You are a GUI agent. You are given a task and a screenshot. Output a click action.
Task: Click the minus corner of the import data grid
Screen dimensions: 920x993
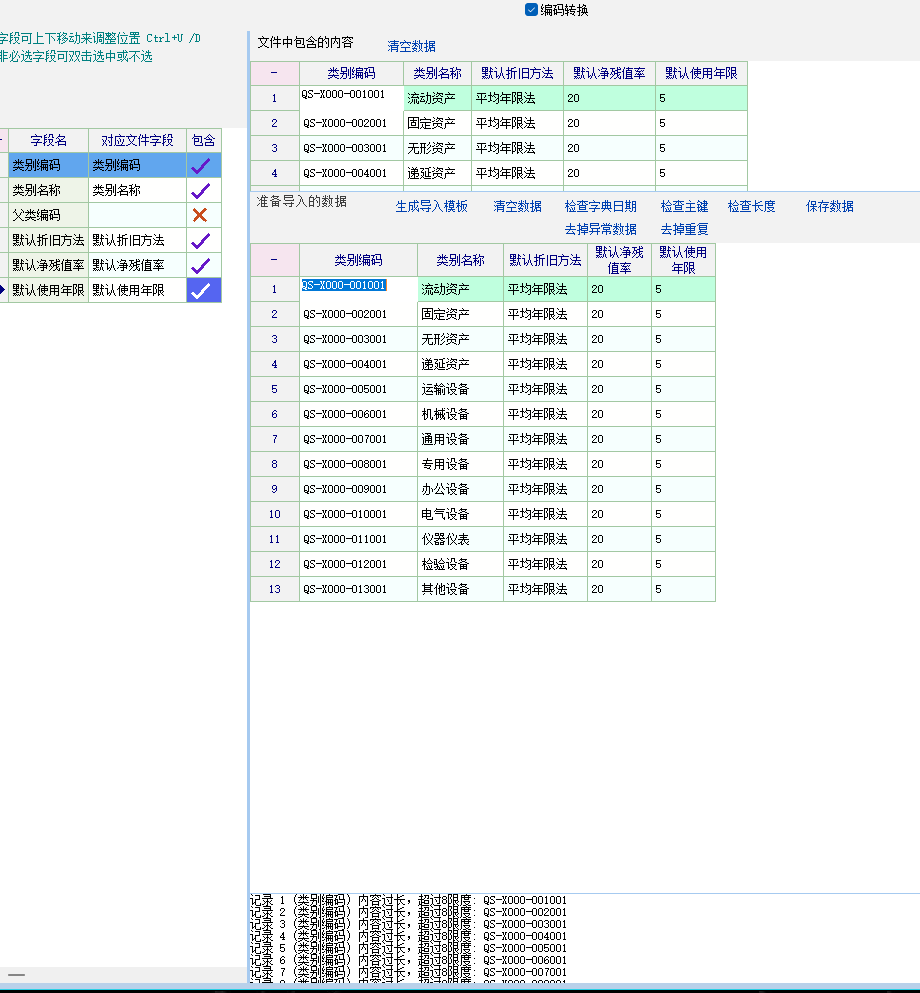(274, 260)
